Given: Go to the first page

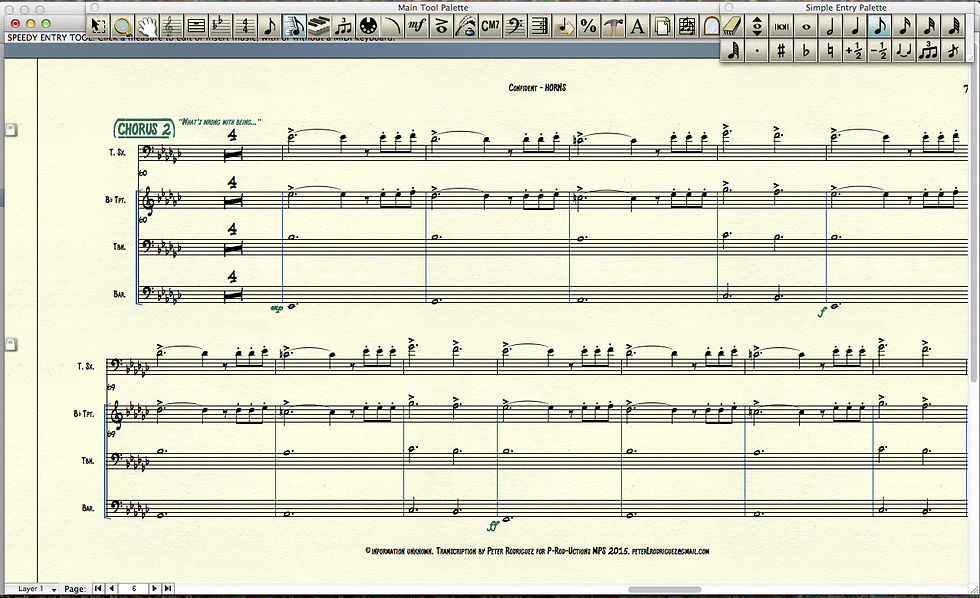Looking at the screenshot, I should click(98, 588).
